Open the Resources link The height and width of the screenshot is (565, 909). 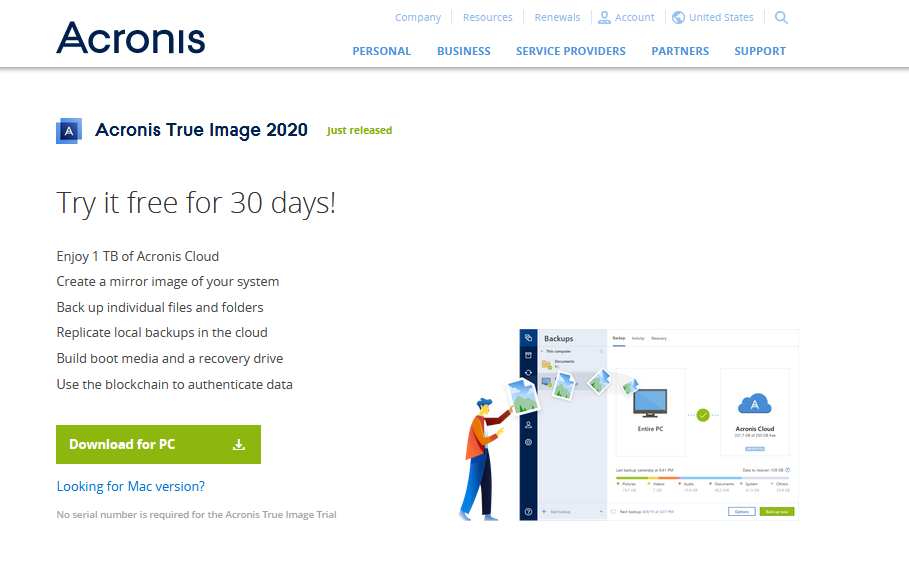pyautogui.click(x=488, y=17)
